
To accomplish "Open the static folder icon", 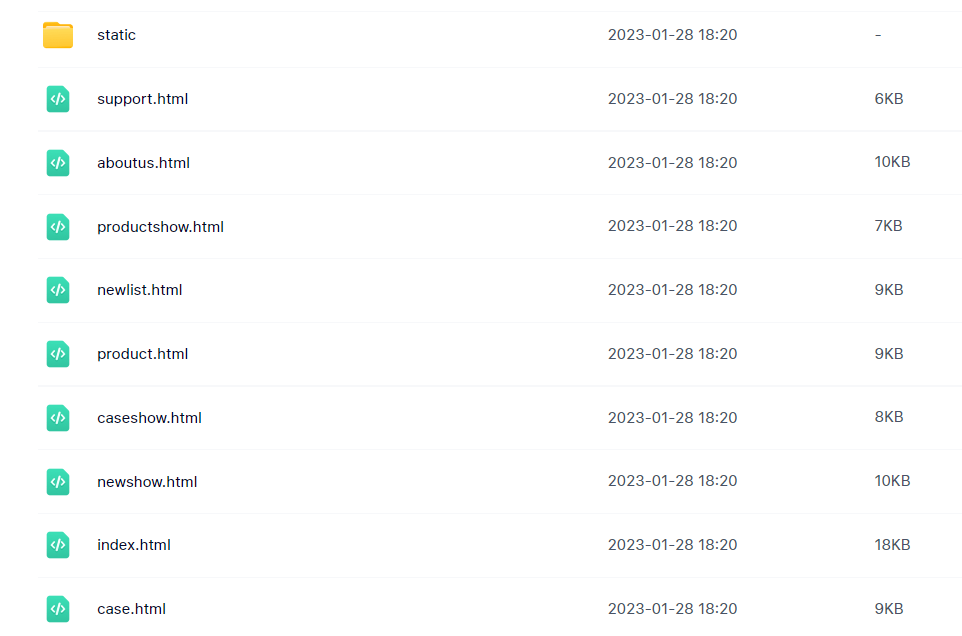I will [x=58, y=35].
